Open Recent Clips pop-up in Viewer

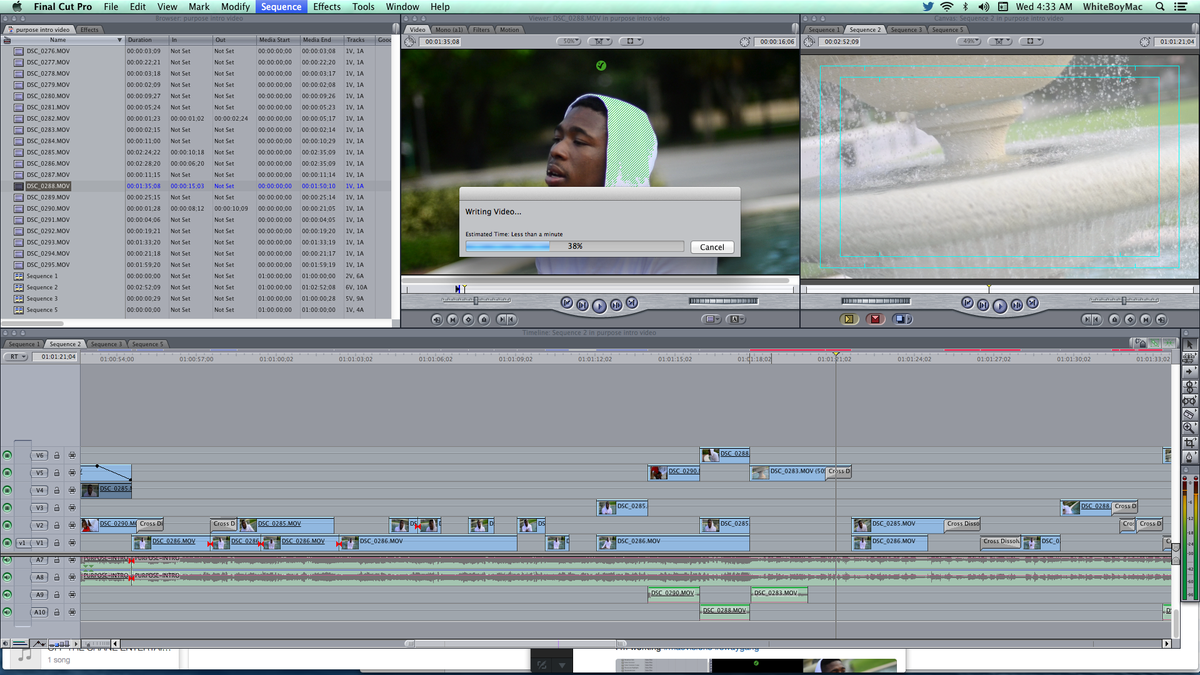click(711, 319)
